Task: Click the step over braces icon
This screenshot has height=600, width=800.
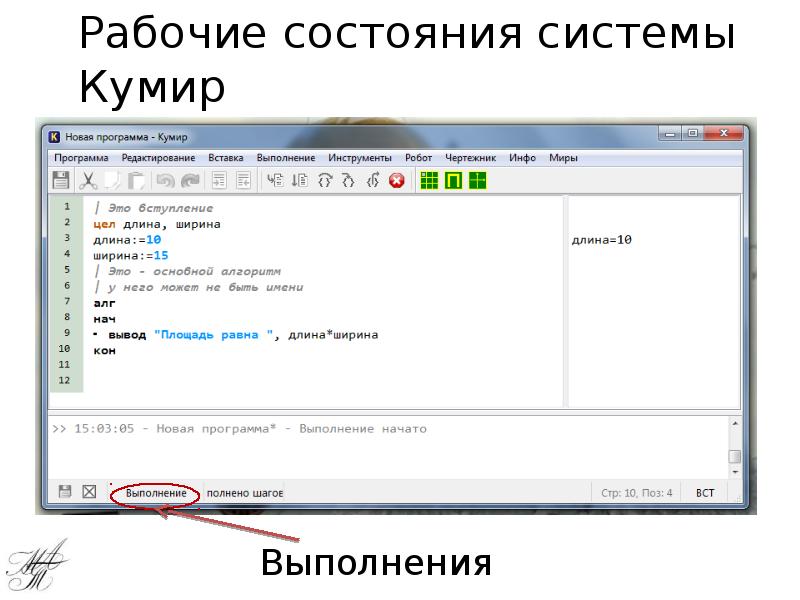Action: (x=324, y=180)
